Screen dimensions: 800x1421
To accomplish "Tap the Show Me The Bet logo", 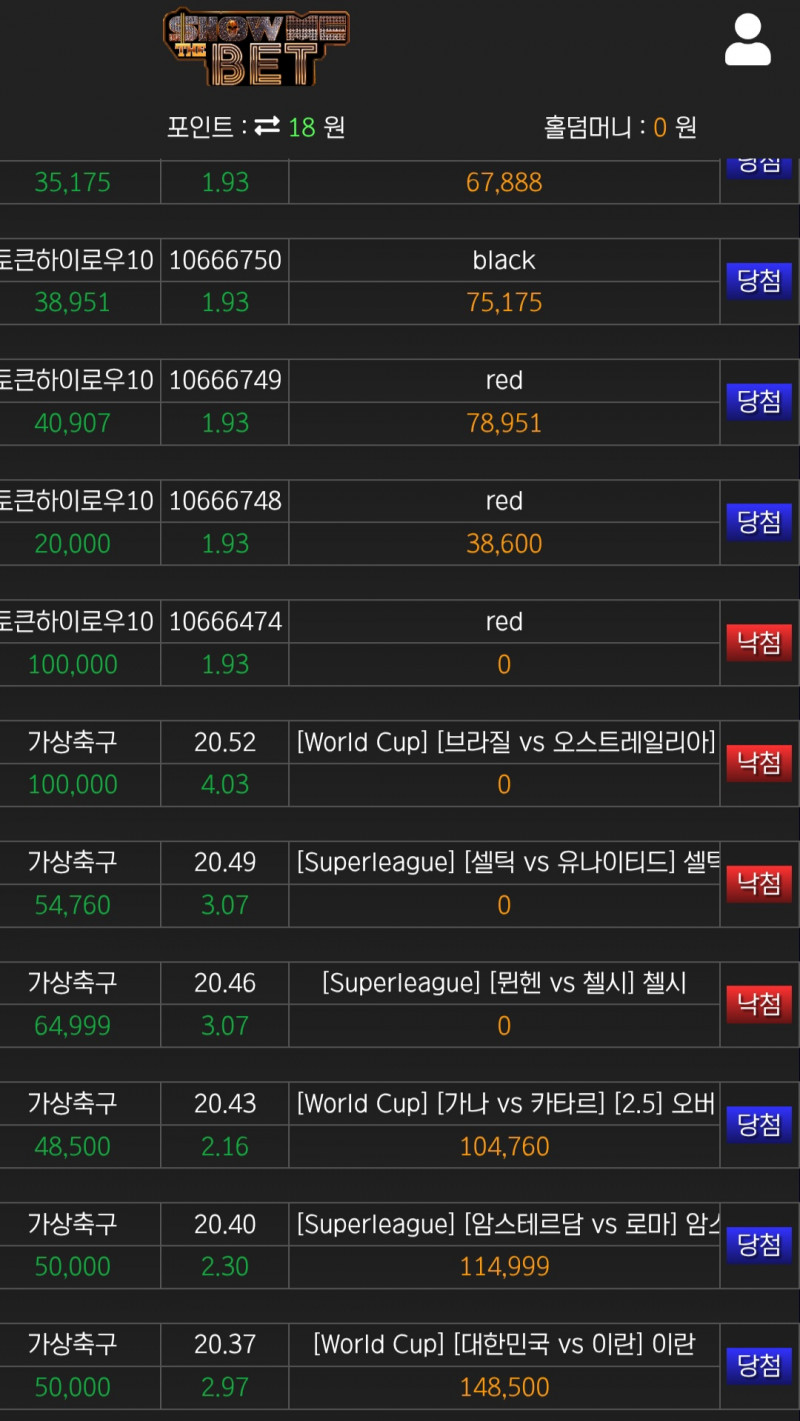I will pyautogui.click(x=256, y=47).
